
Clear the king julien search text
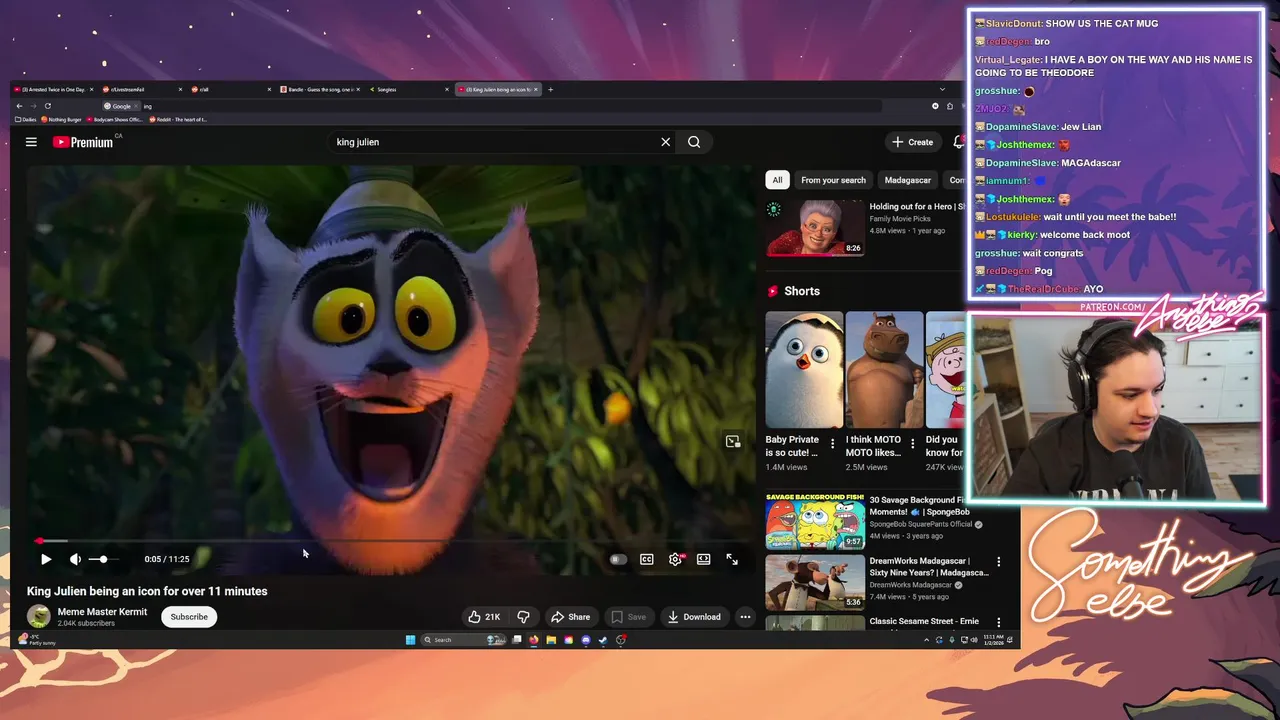tap(665, 142)
